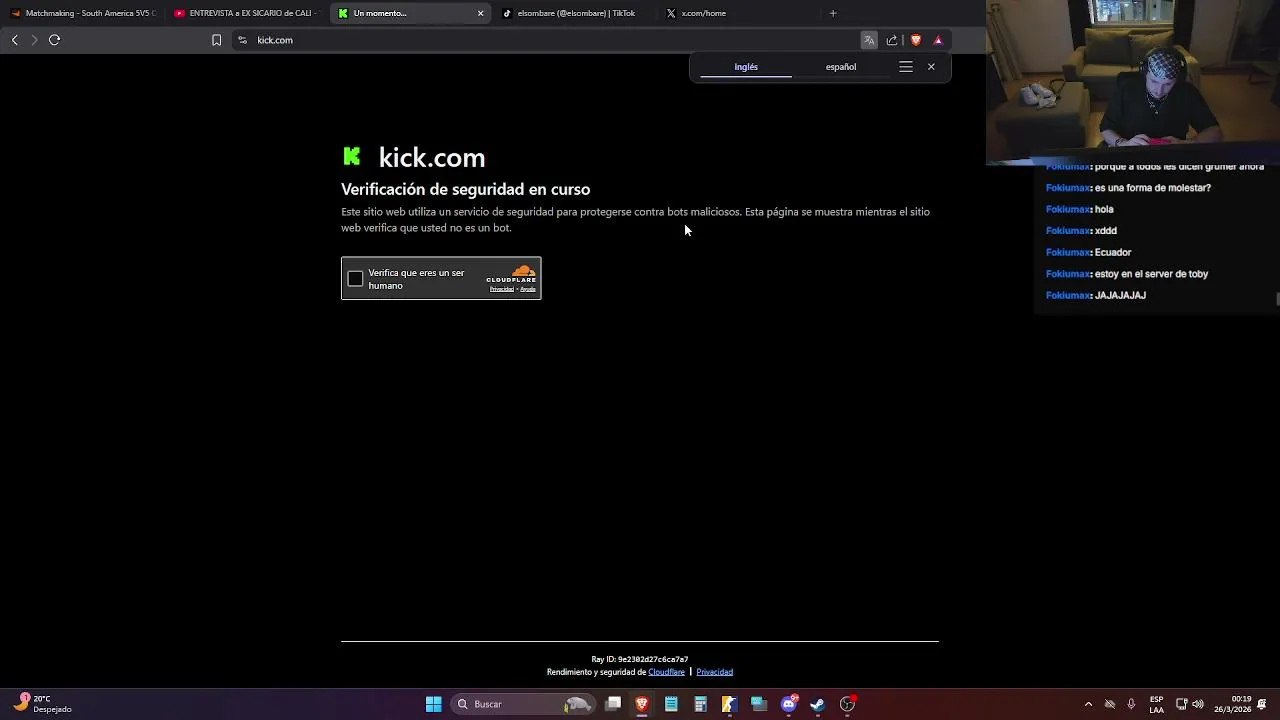Click the Cloudflare logo in the widget
Image resolution: width=1280 pixels, height=720 pixels.
coord(511,274)
